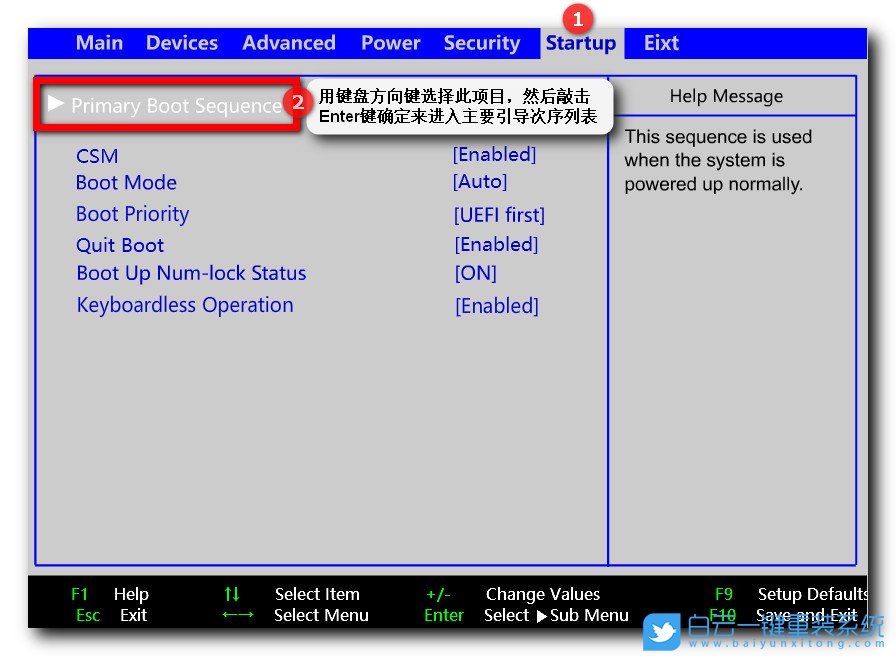Click the Help Message panel header

[x=726, y=97]
